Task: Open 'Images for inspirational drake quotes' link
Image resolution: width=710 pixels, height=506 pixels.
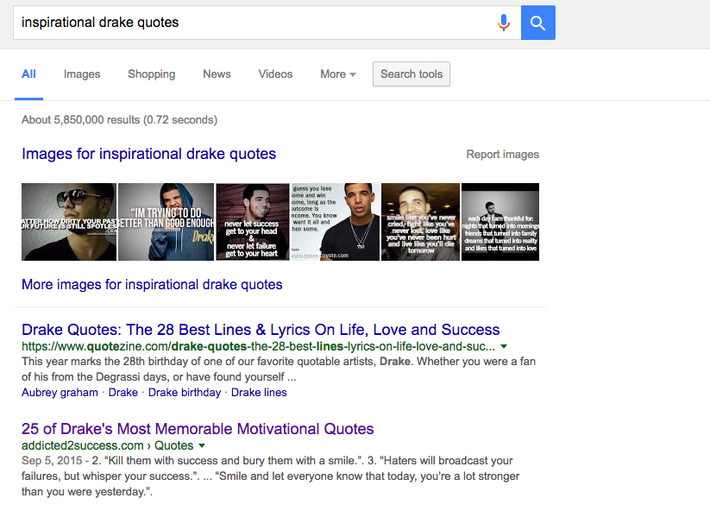Action: [149, 154]
